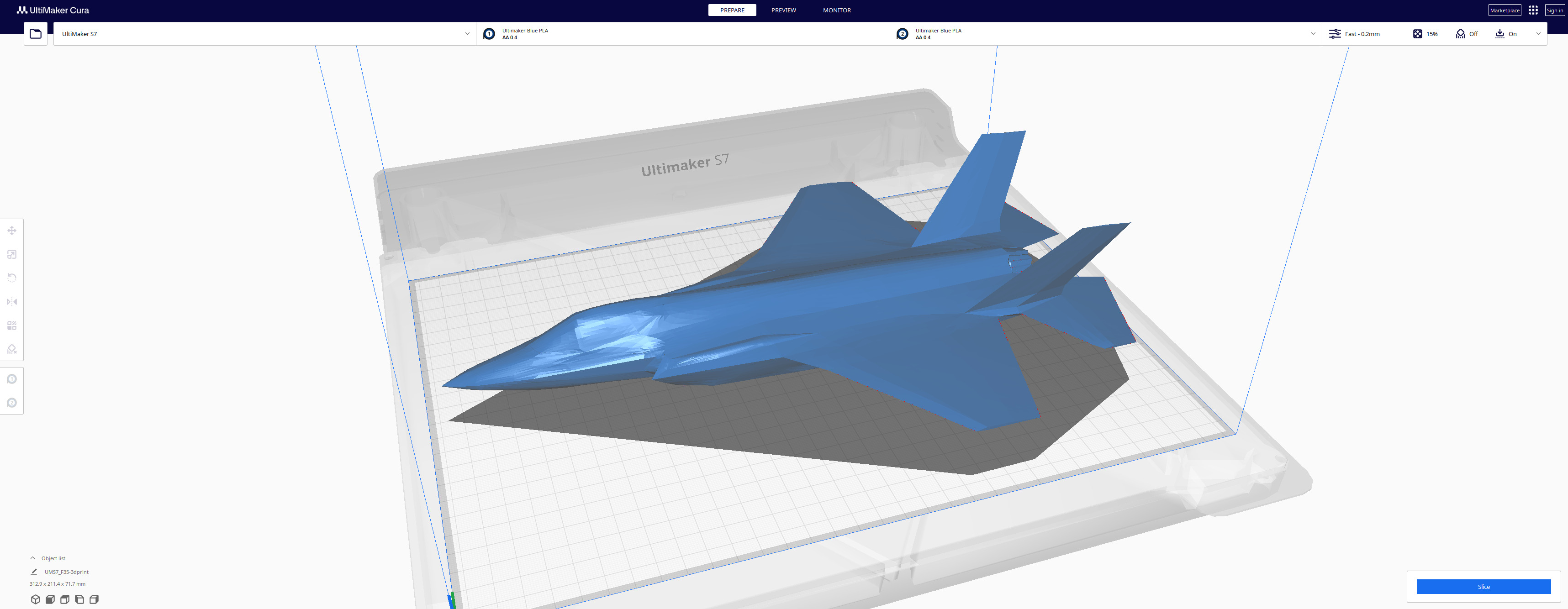Switch to the 3D view cube icon
The image size is (1568, 609).
[x=35, y=599]
